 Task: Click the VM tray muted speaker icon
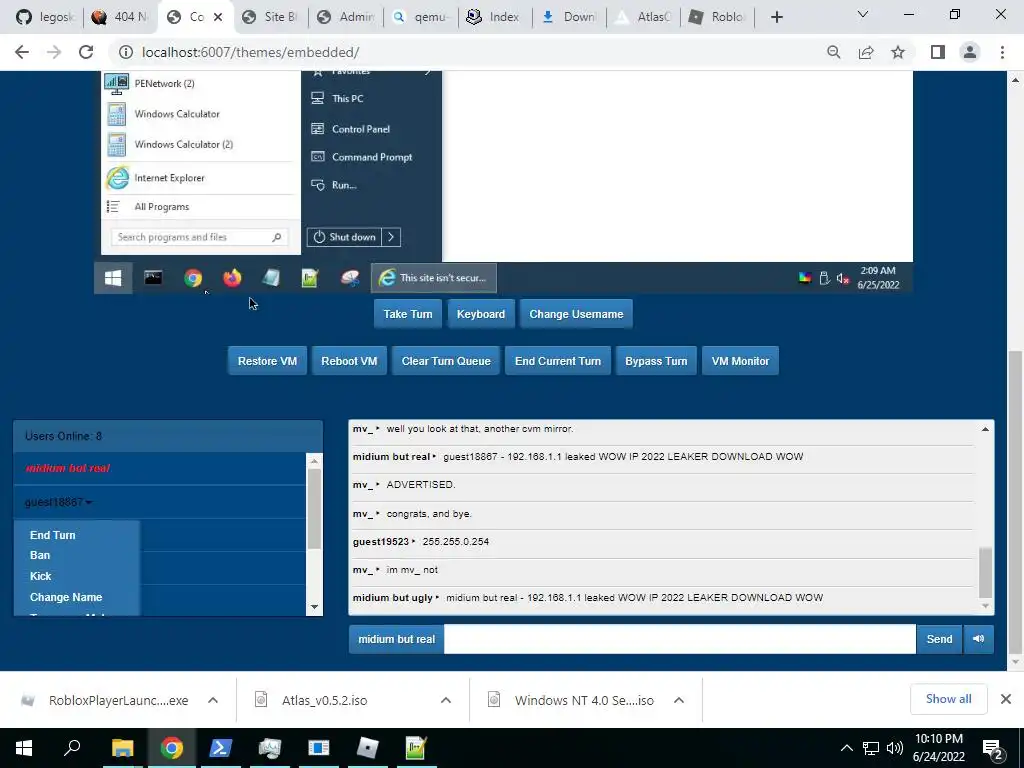point(842,278)
